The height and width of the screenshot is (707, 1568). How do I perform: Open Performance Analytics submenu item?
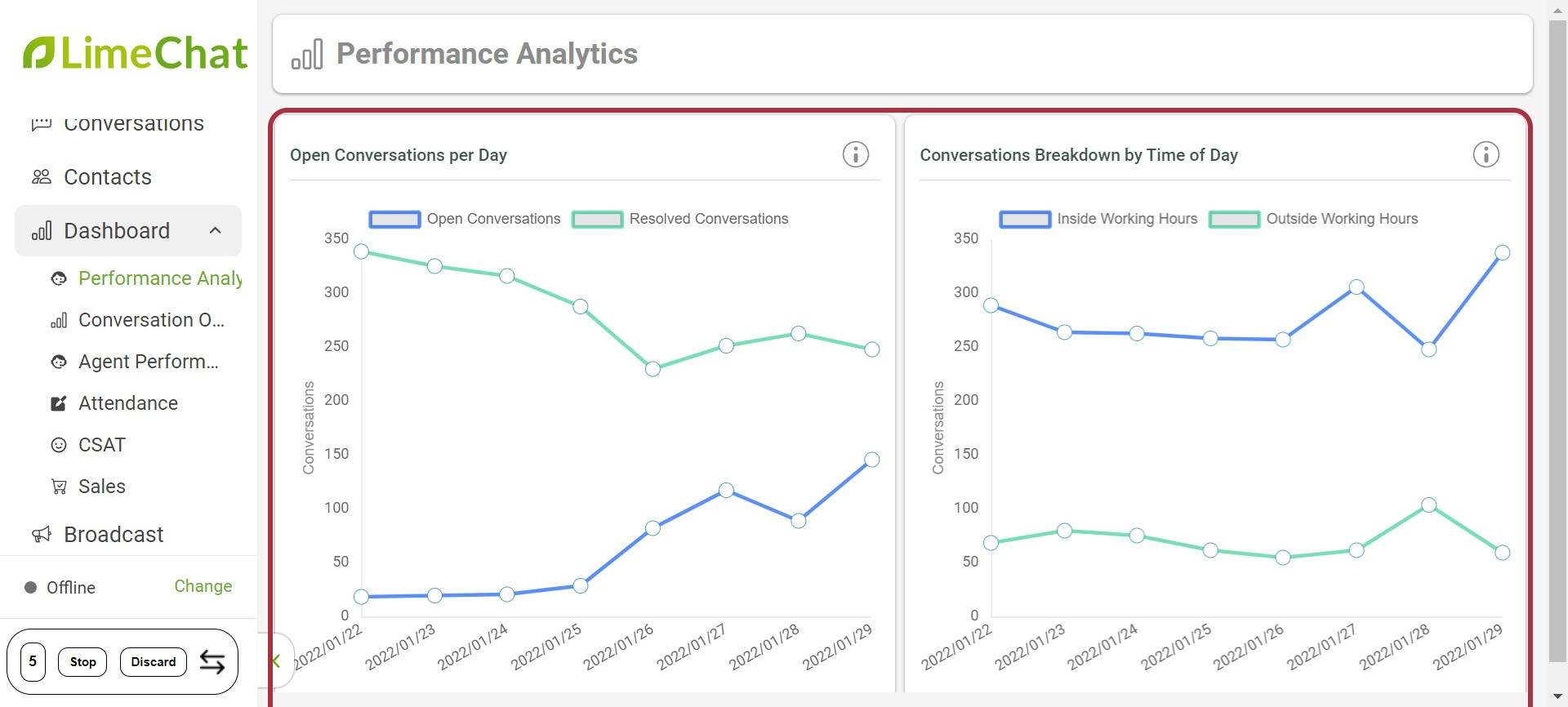[x=160, y=278]
